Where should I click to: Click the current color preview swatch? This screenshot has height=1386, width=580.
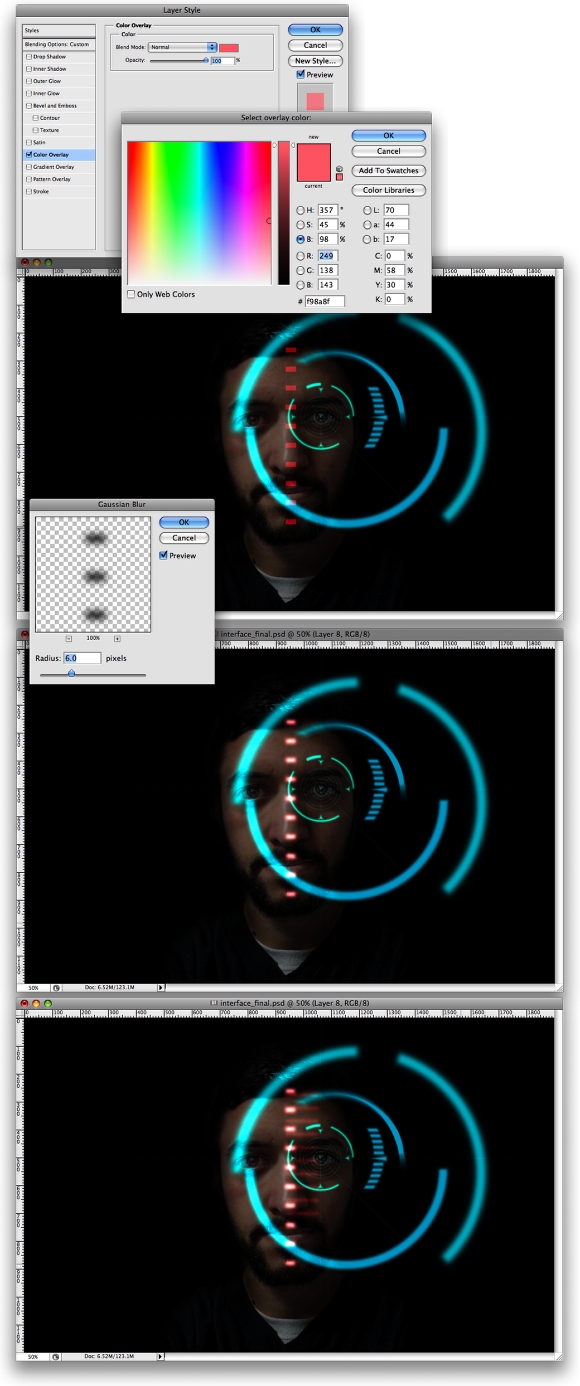click(314, 172)
